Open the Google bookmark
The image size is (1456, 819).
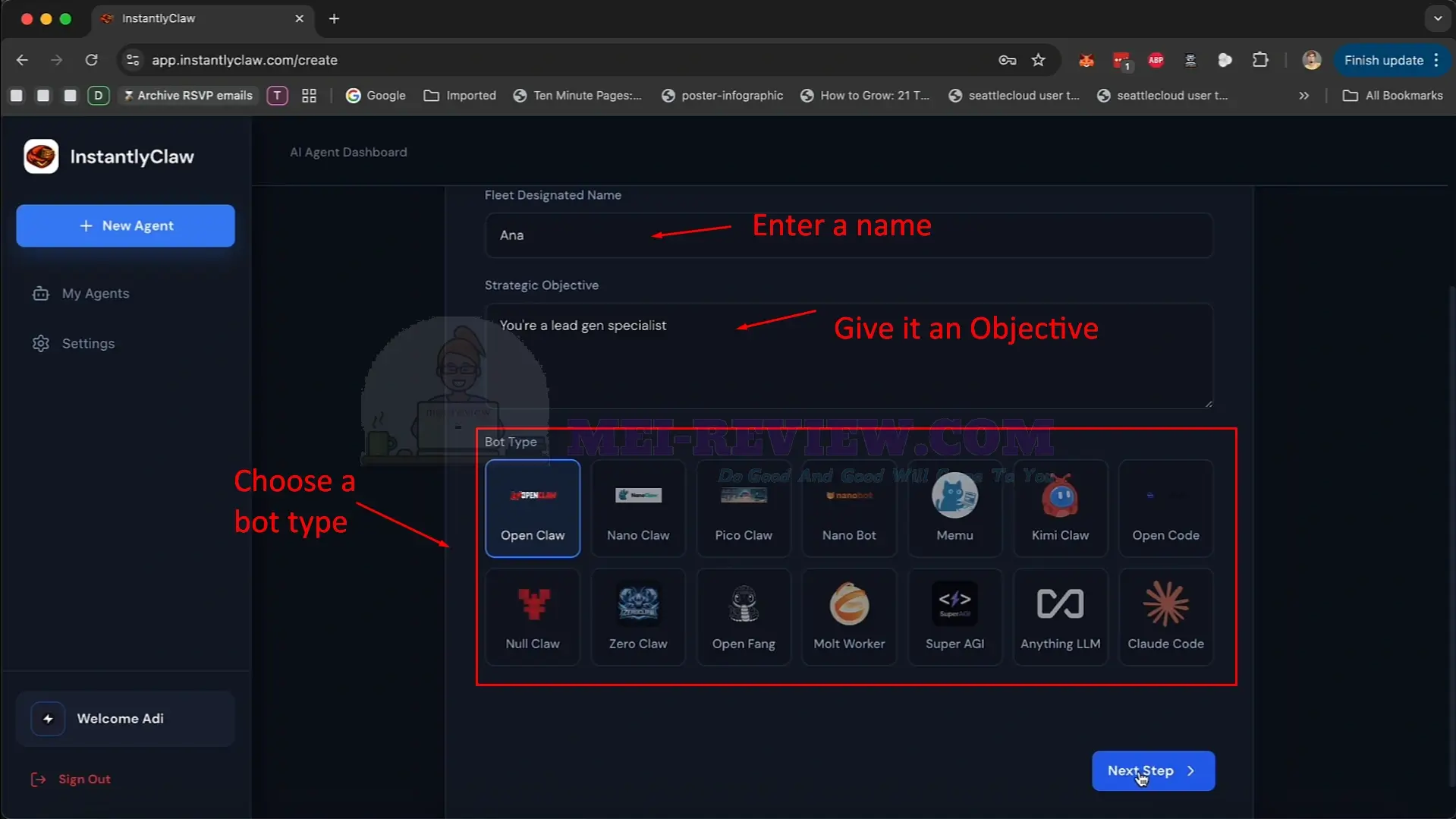(376, 96)
